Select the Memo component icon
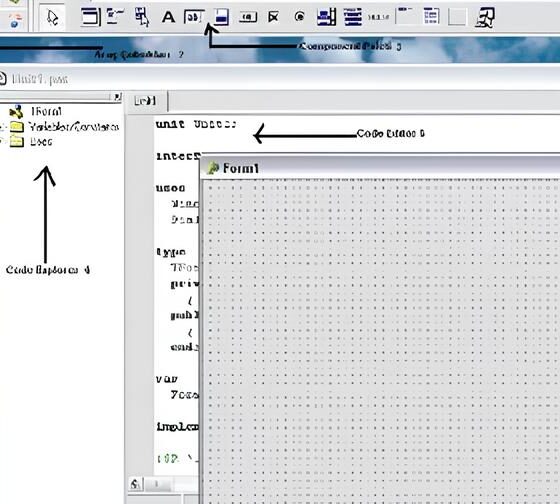Screen dimensions: 560x504 [221, 17]
